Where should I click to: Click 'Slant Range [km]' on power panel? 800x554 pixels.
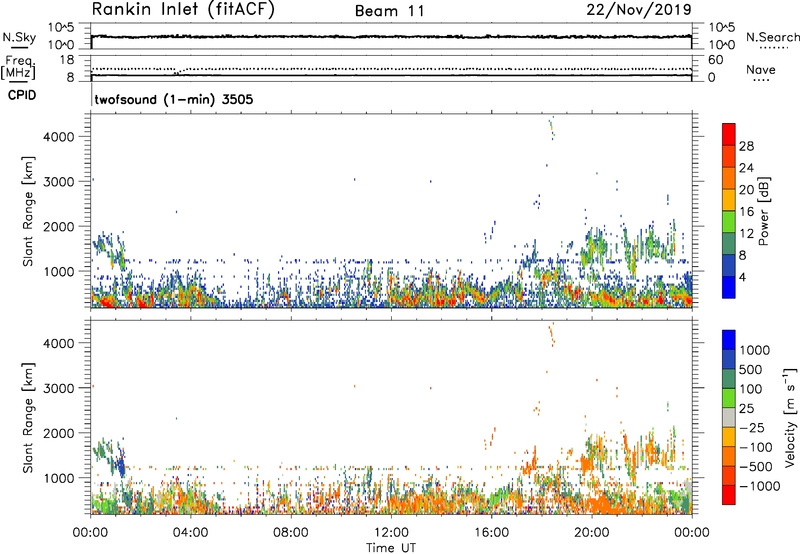[x=28, y=211]
